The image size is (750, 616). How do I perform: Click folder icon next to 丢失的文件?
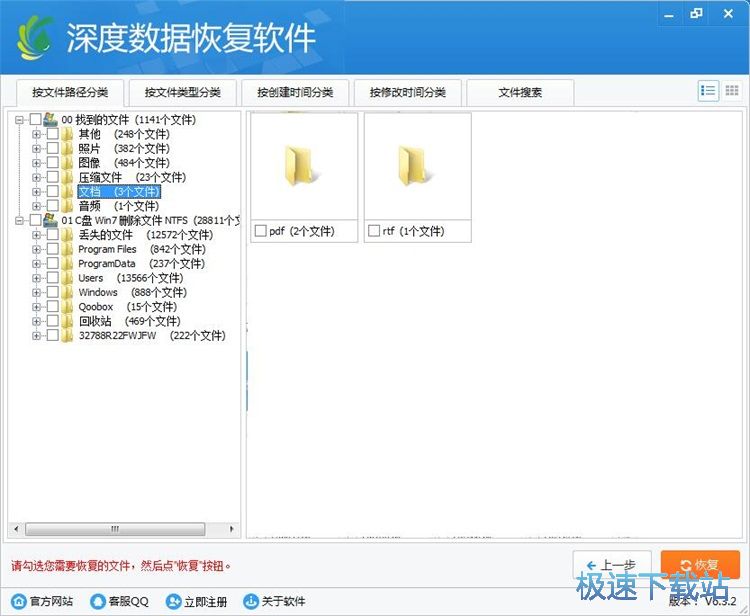coord(67,234)
